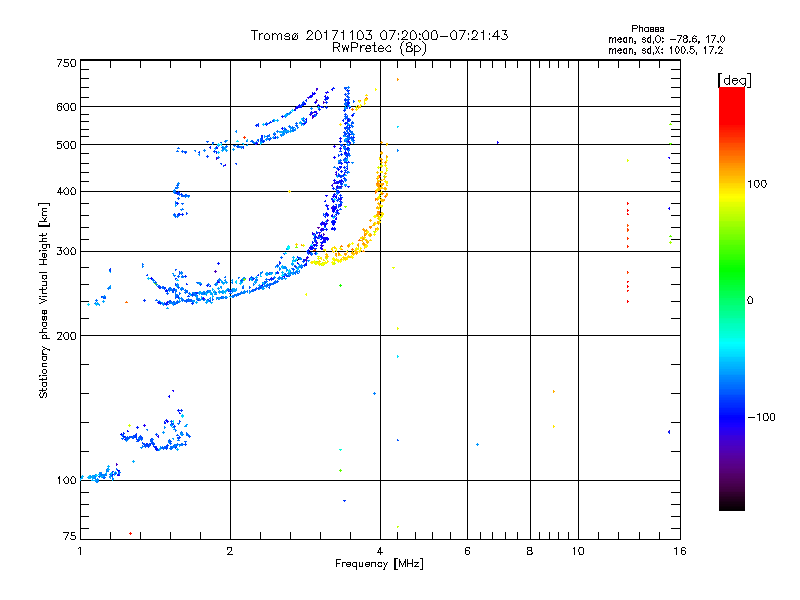Click the blue E-layer cluster near 120 km
This screenshot has height=600, width=800.
(158, 434)
